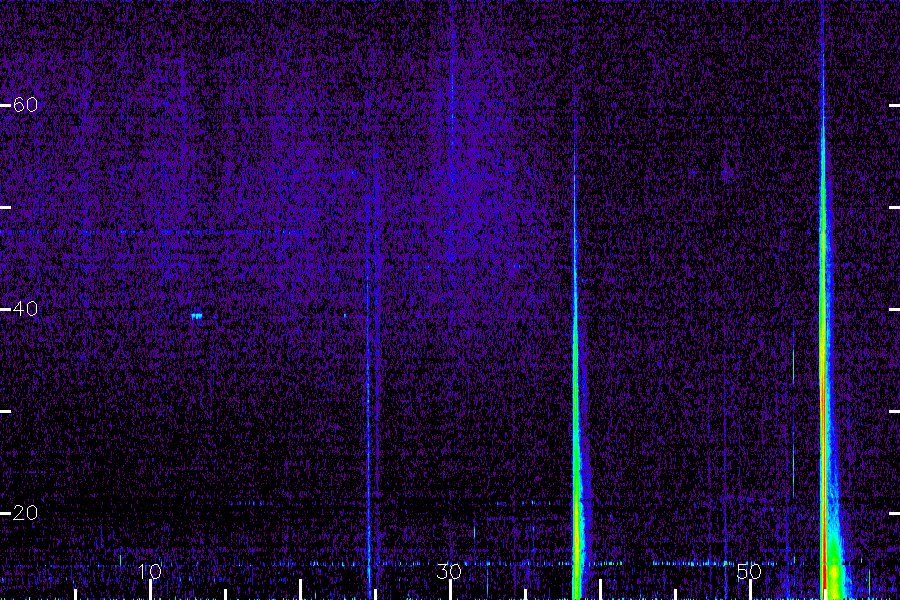Click the 30 label on the horizontal axis
Image resolution: width=900 pixels, height=600 pixels.
449,571
